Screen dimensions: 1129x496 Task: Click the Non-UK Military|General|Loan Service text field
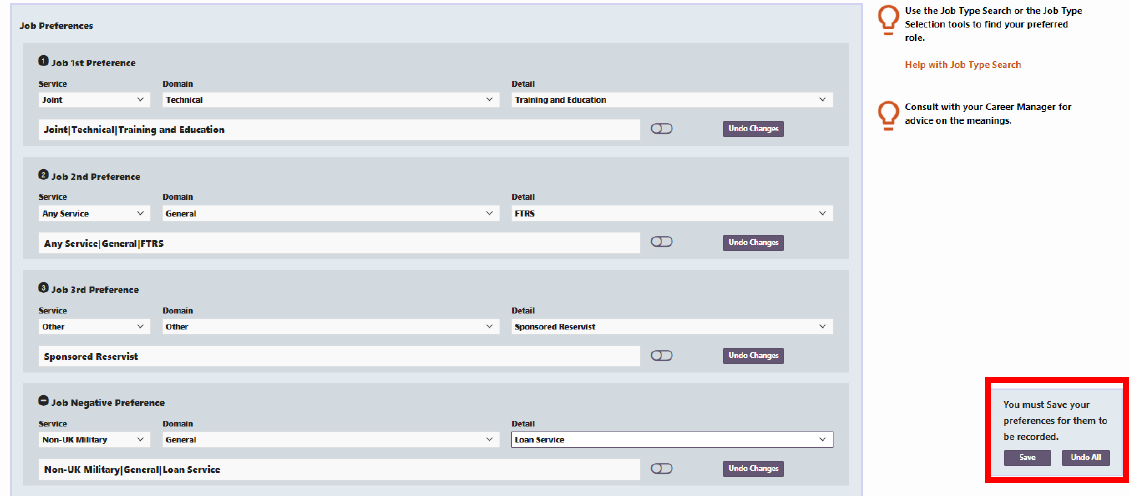(340, 469)
